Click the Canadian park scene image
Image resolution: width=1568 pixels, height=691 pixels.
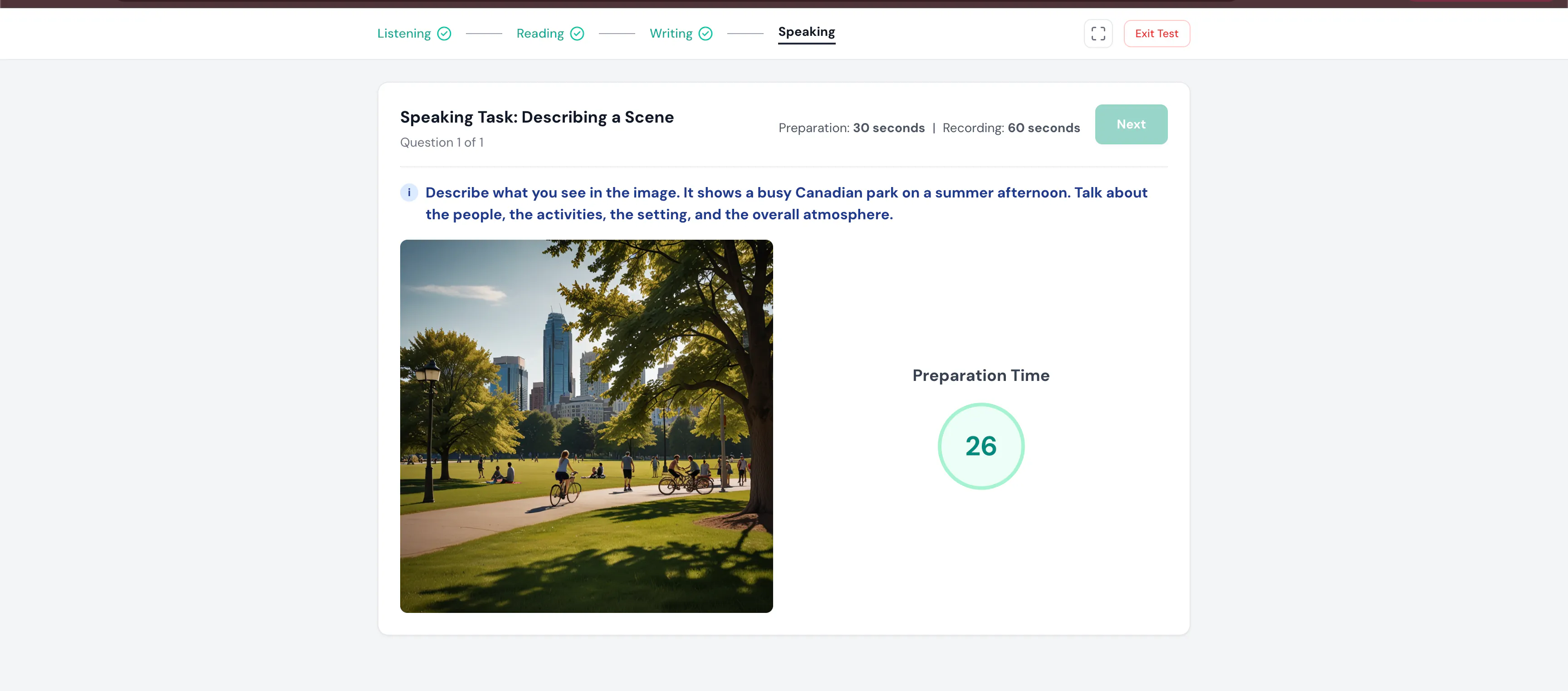click(586, 426)
